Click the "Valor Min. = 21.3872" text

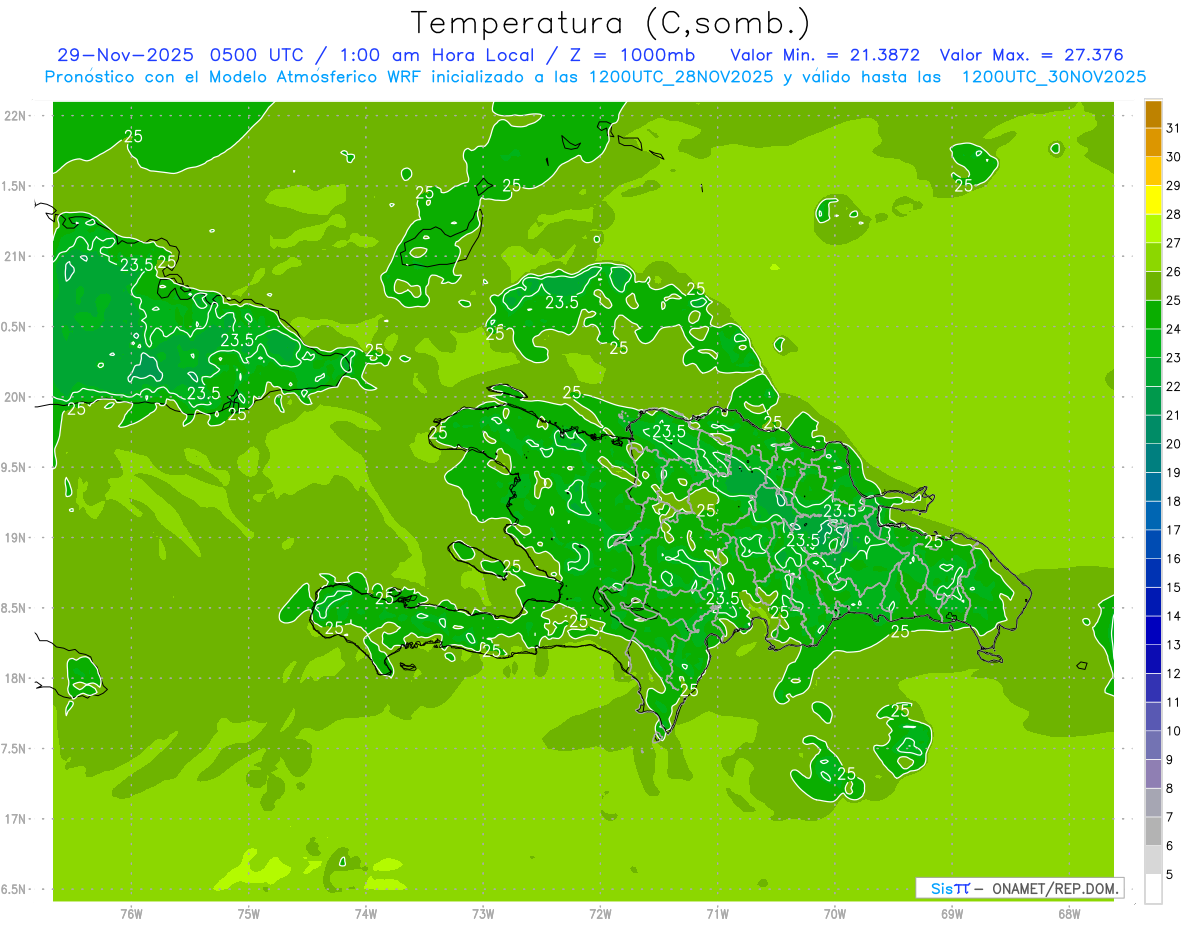tap(825, 55)
